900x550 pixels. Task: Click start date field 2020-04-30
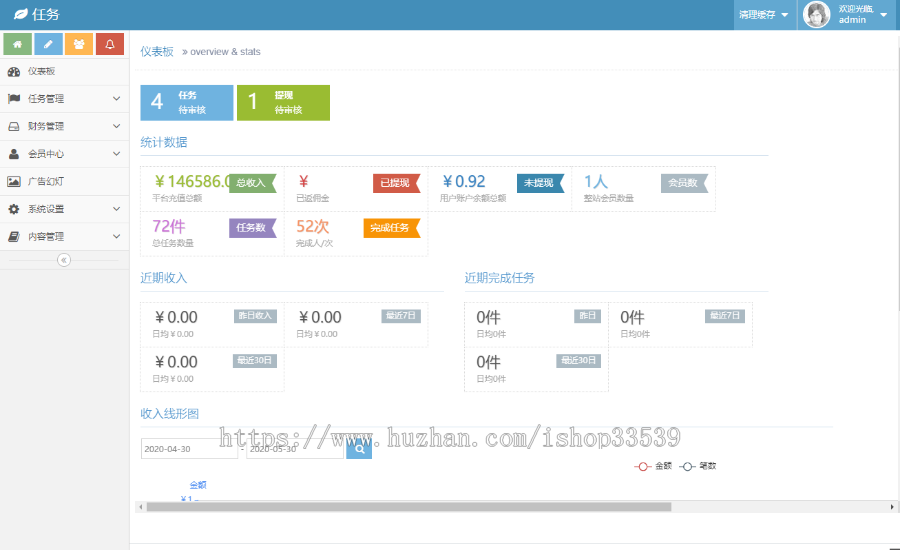(x=189, y=449)
